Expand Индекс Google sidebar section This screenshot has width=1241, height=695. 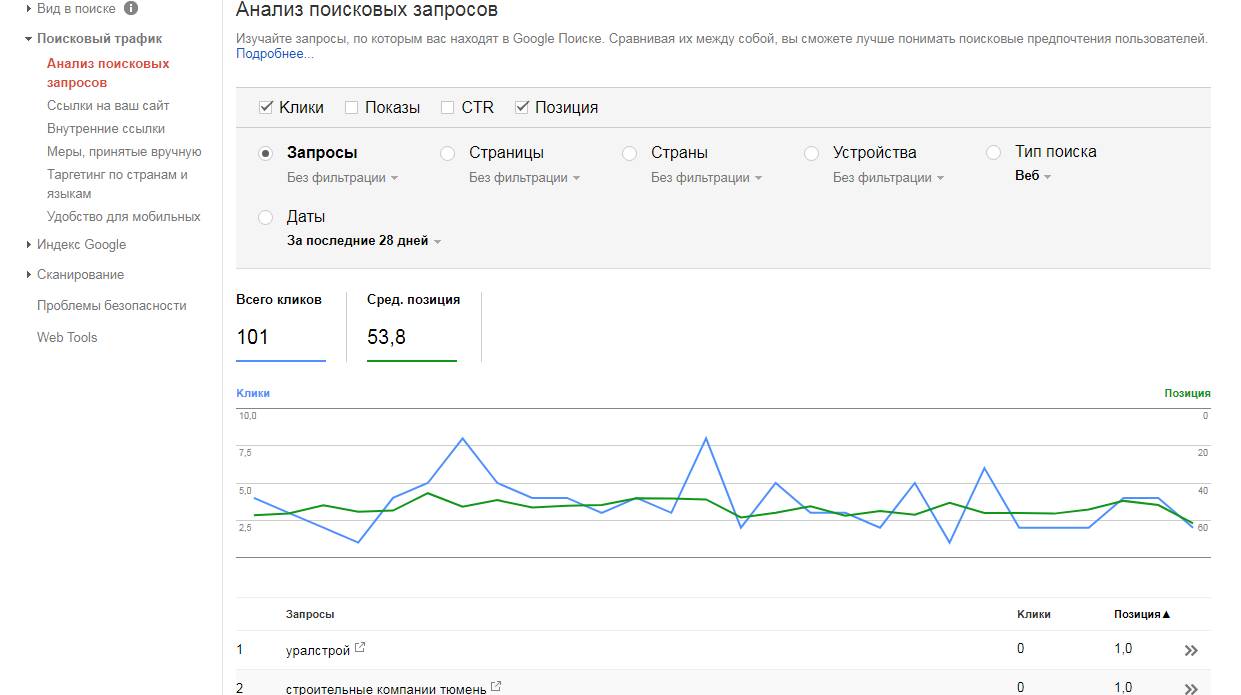point(81,245)
